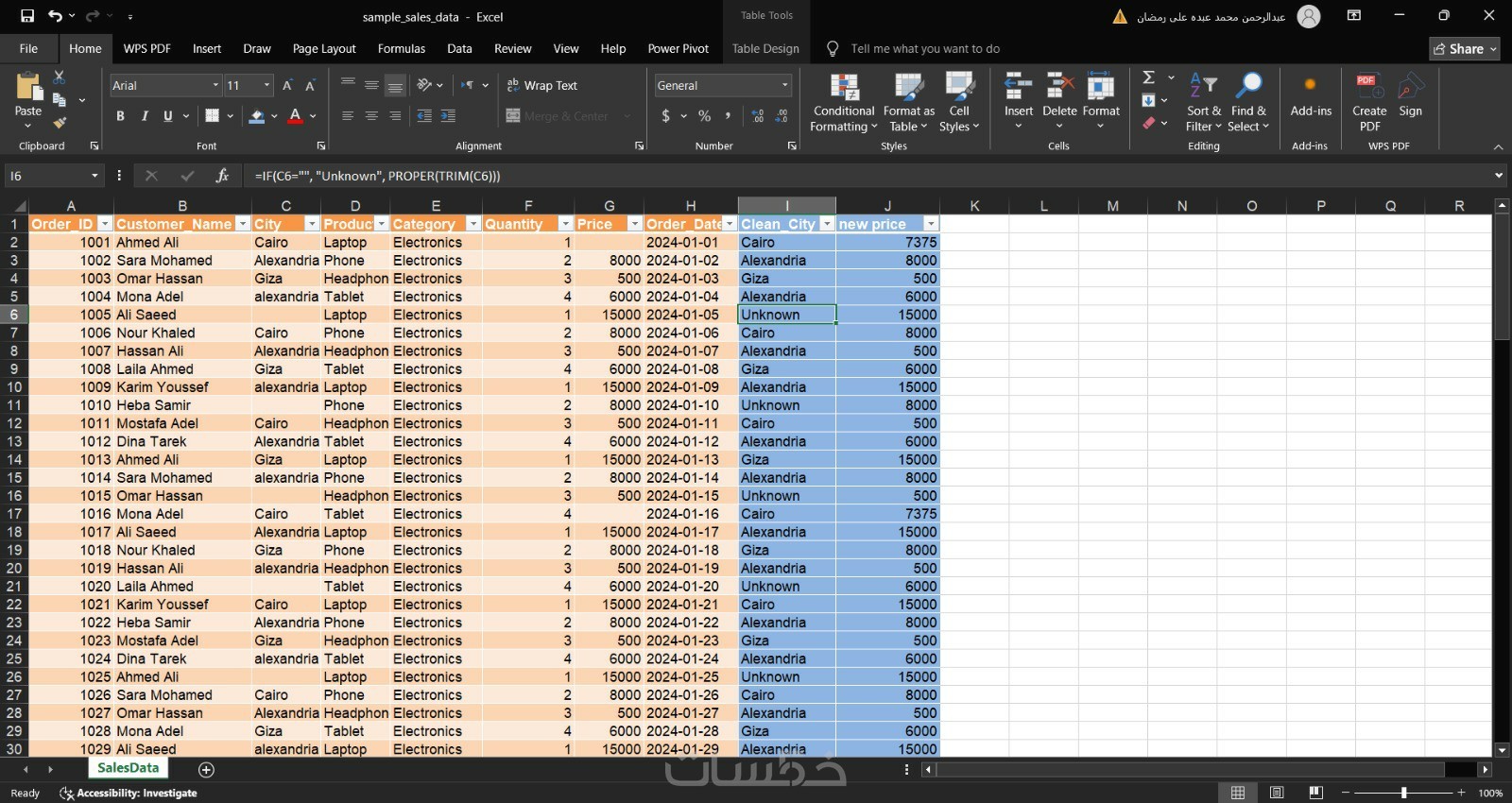Viewport: 1512px width, 803px height.
Task: Apply the fill color bucket
Action: [x=256, y=115]
